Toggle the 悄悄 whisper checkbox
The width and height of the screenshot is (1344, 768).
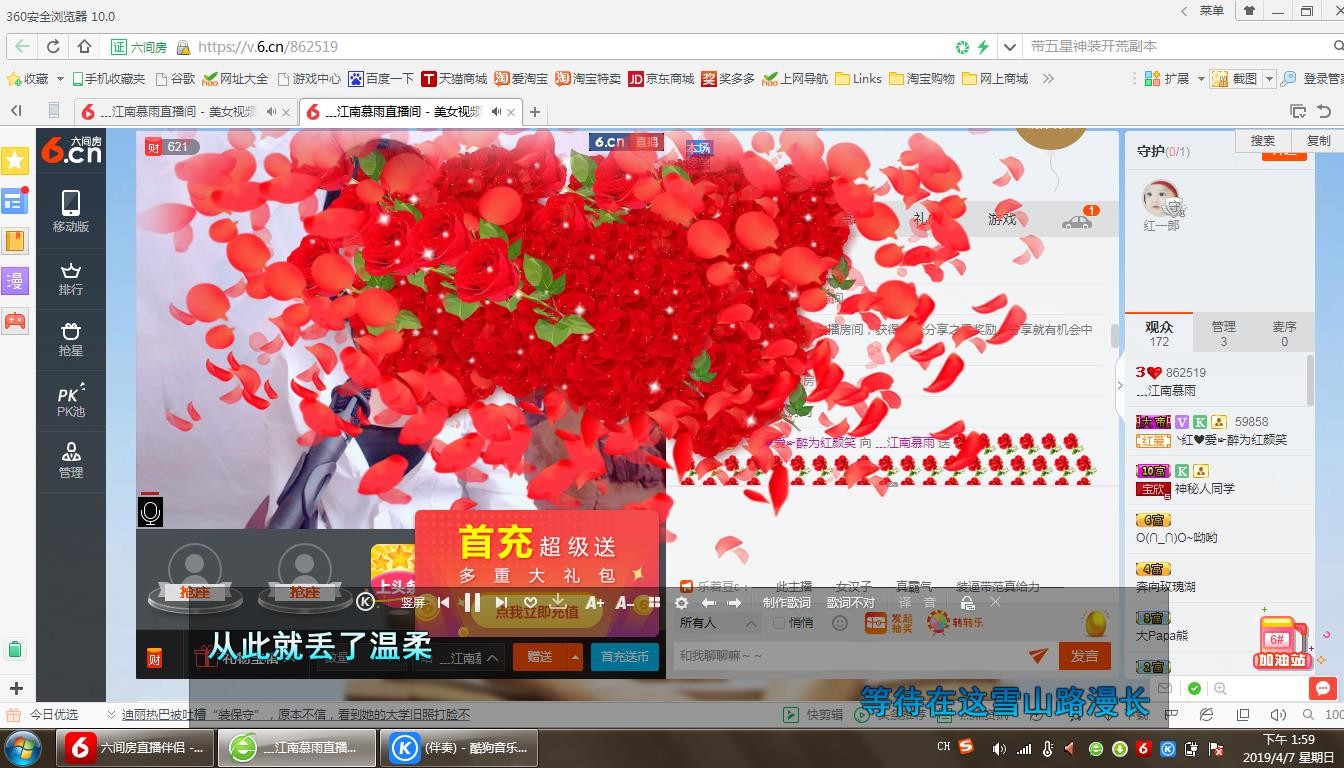779,623
